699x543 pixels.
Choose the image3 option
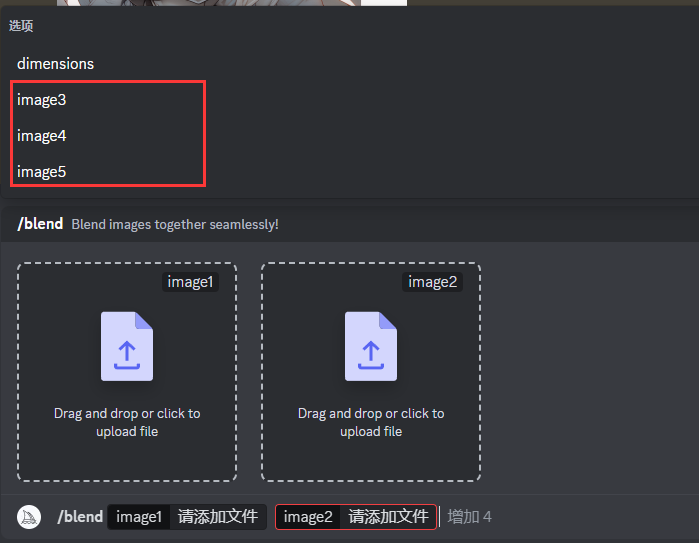pyautogui.click(x=41, y=100)
